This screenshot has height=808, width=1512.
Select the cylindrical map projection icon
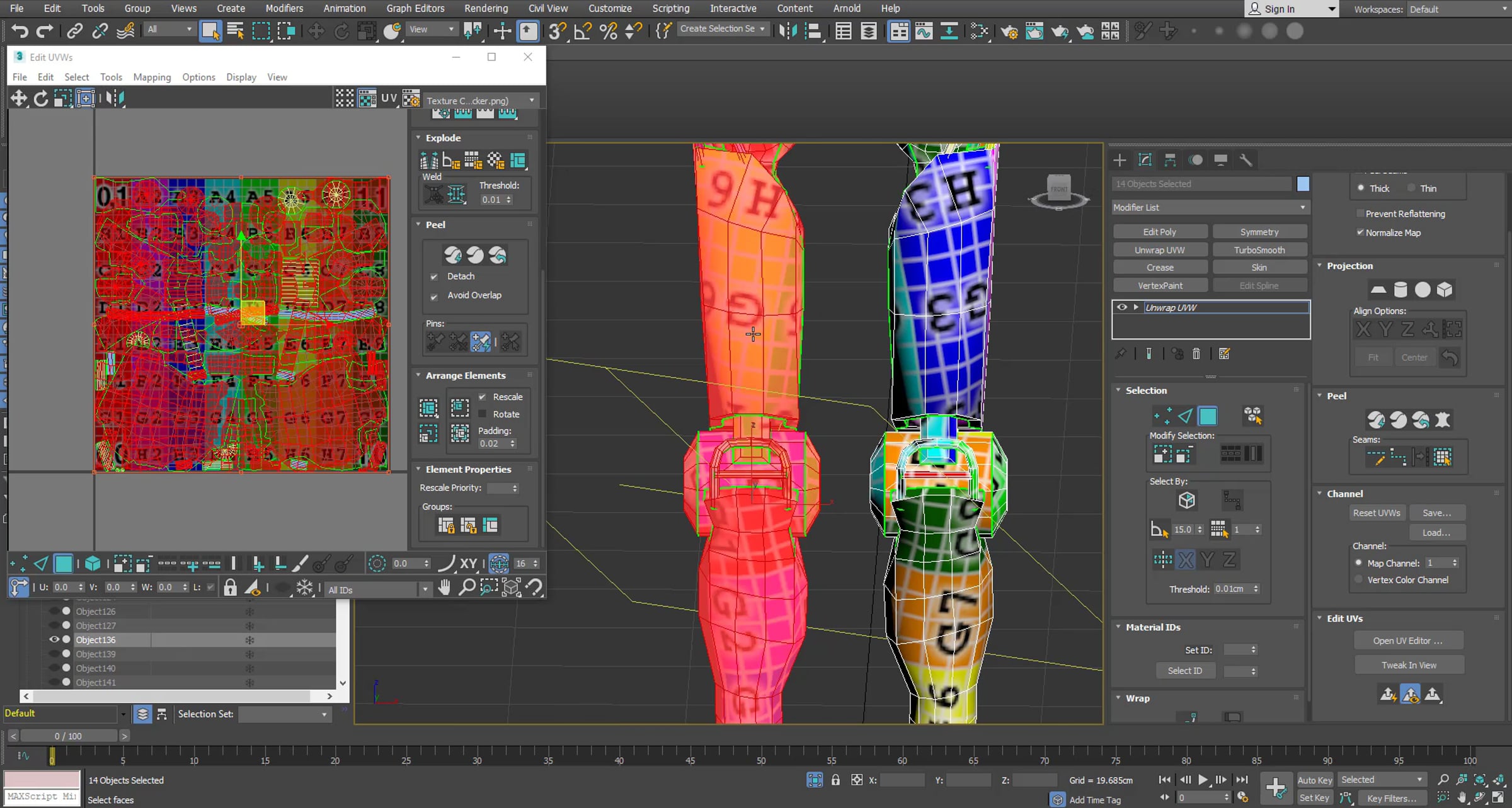(x=1400, y=290)
